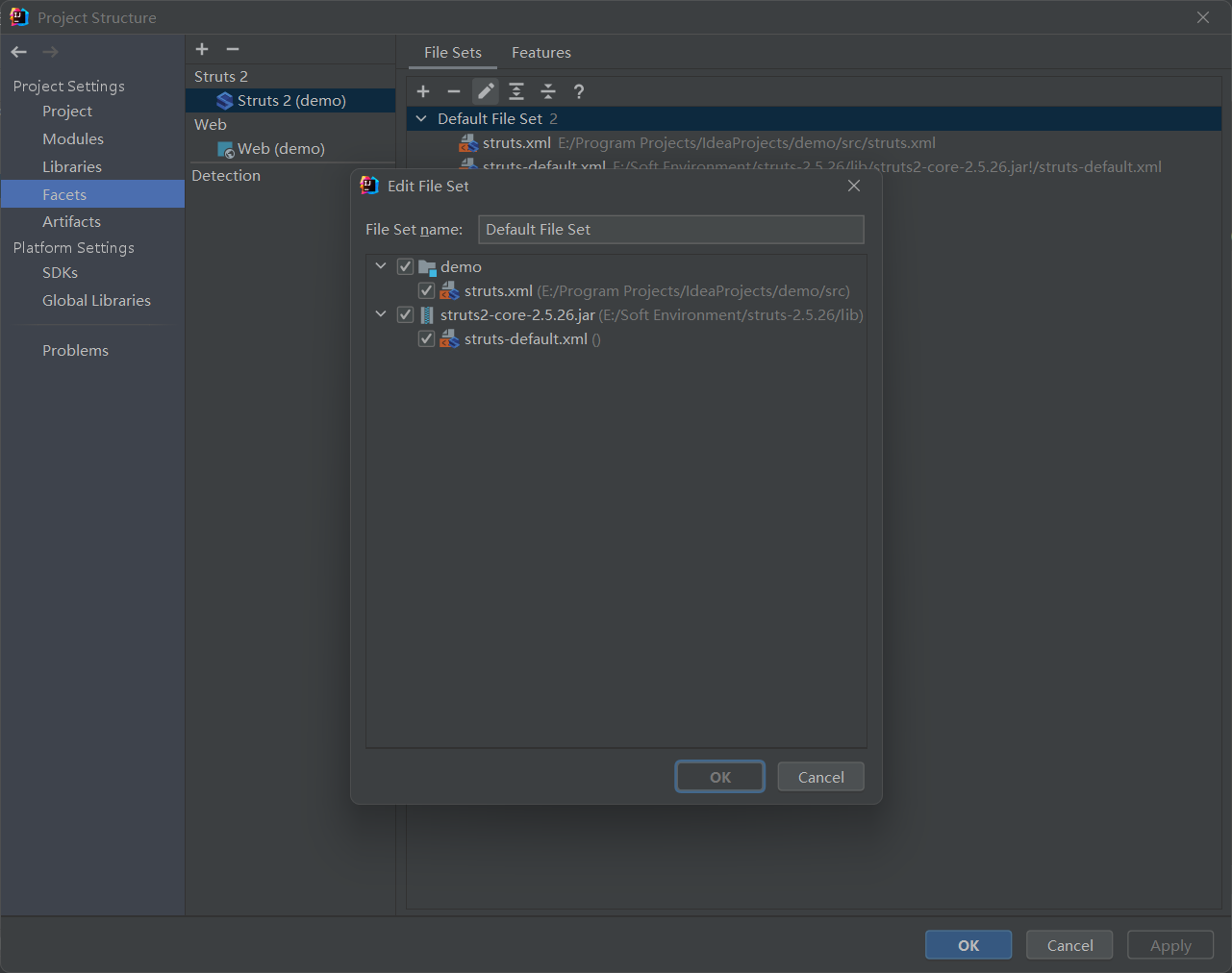
Task: Select the Detection item
Action: click(226, 176)
